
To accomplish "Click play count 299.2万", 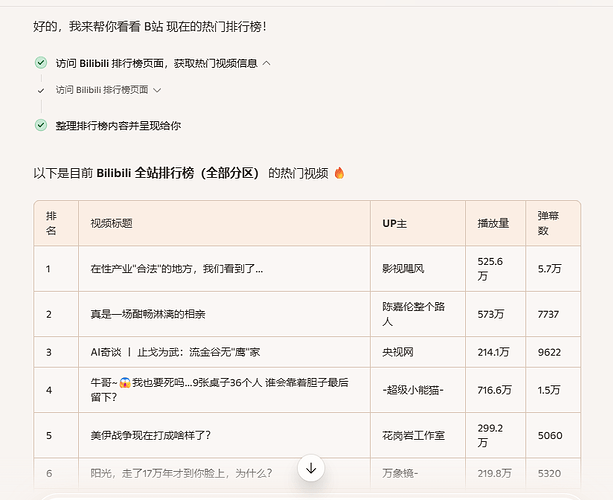I will point(490,435).
